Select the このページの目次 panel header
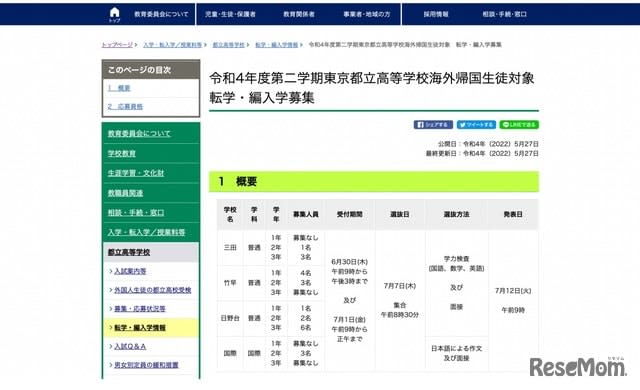This screenshot has height=390, width=640. (151, 70)
